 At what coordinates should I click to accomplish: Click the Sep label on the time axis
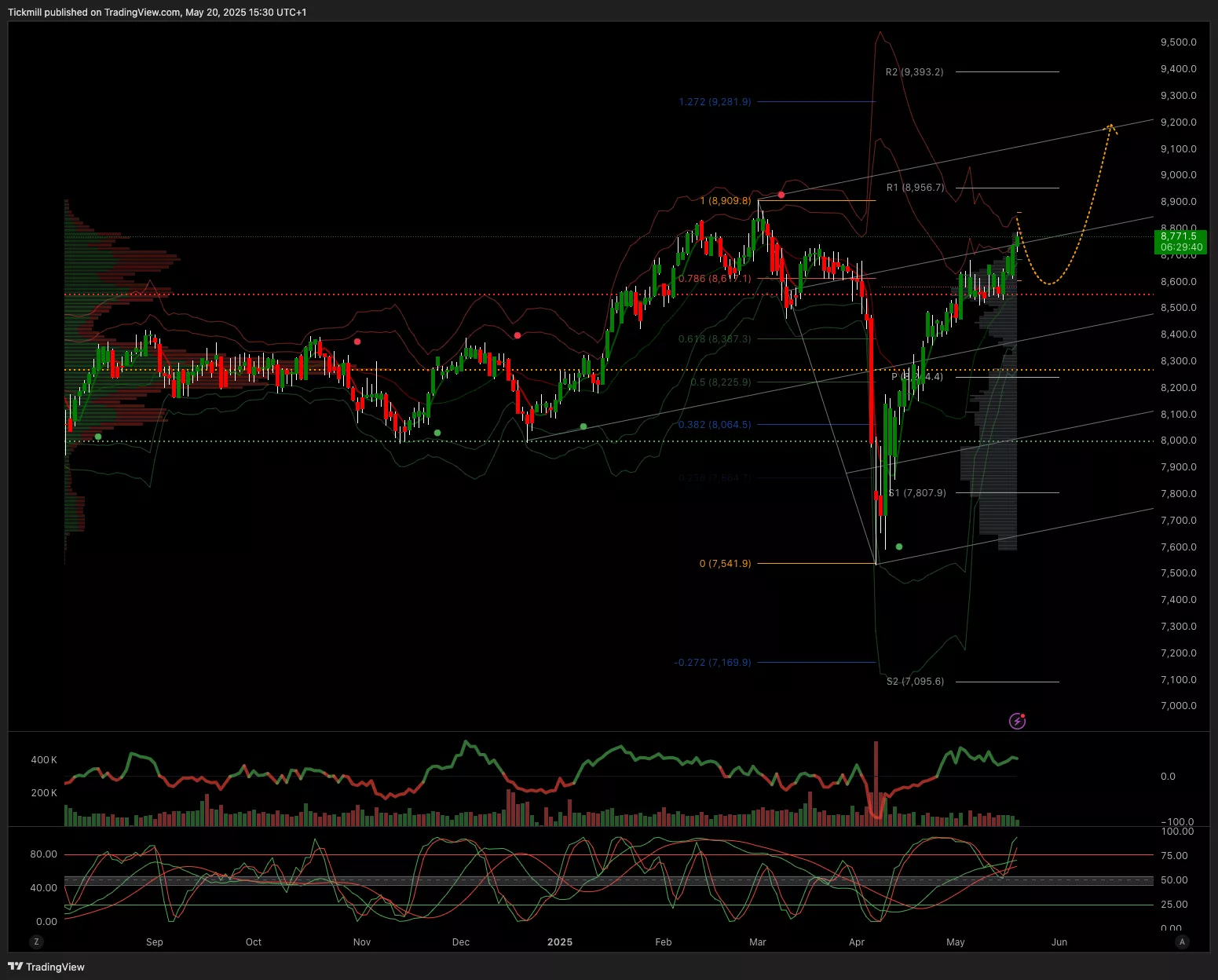pyautogui.click(x=155, y=942)
